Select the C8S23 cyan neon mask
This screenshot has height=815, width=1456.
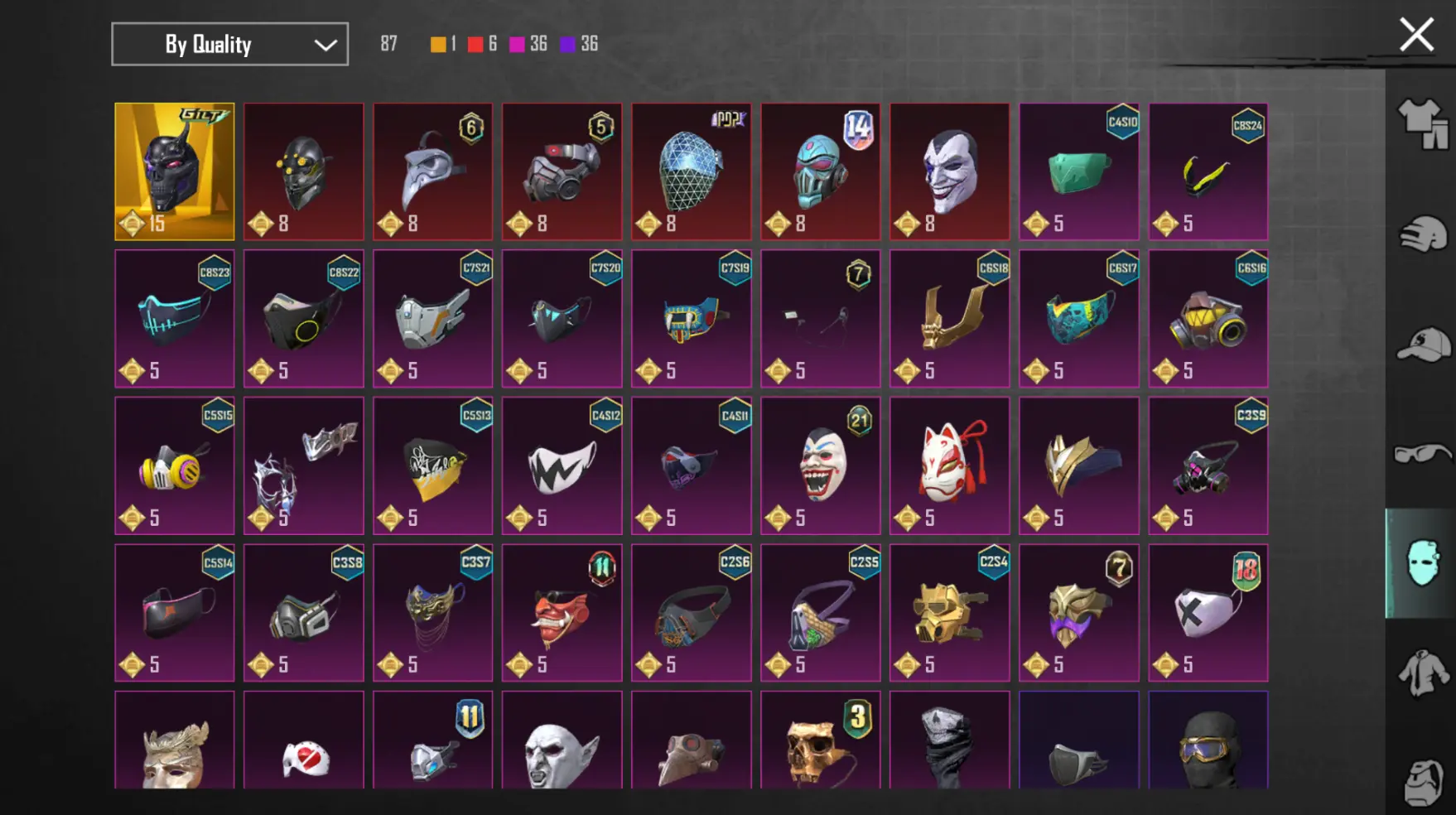coord(175,319)
